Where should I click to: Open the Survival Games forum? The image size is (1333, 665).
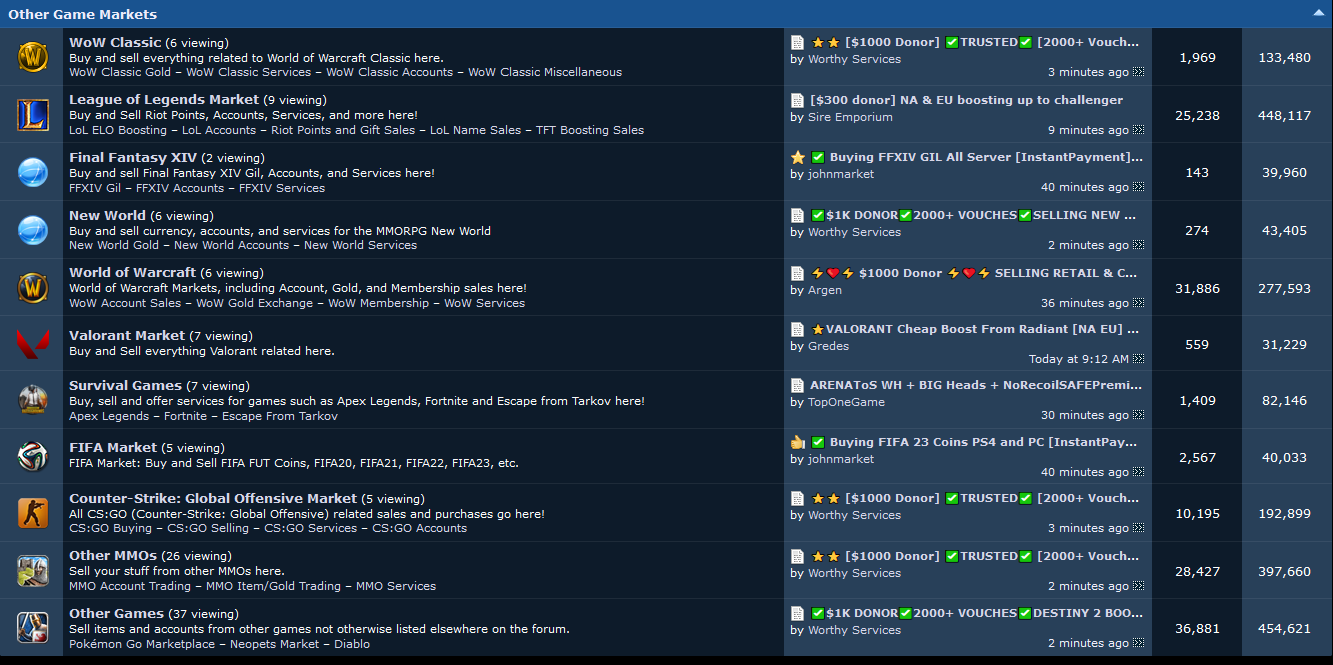125,385
